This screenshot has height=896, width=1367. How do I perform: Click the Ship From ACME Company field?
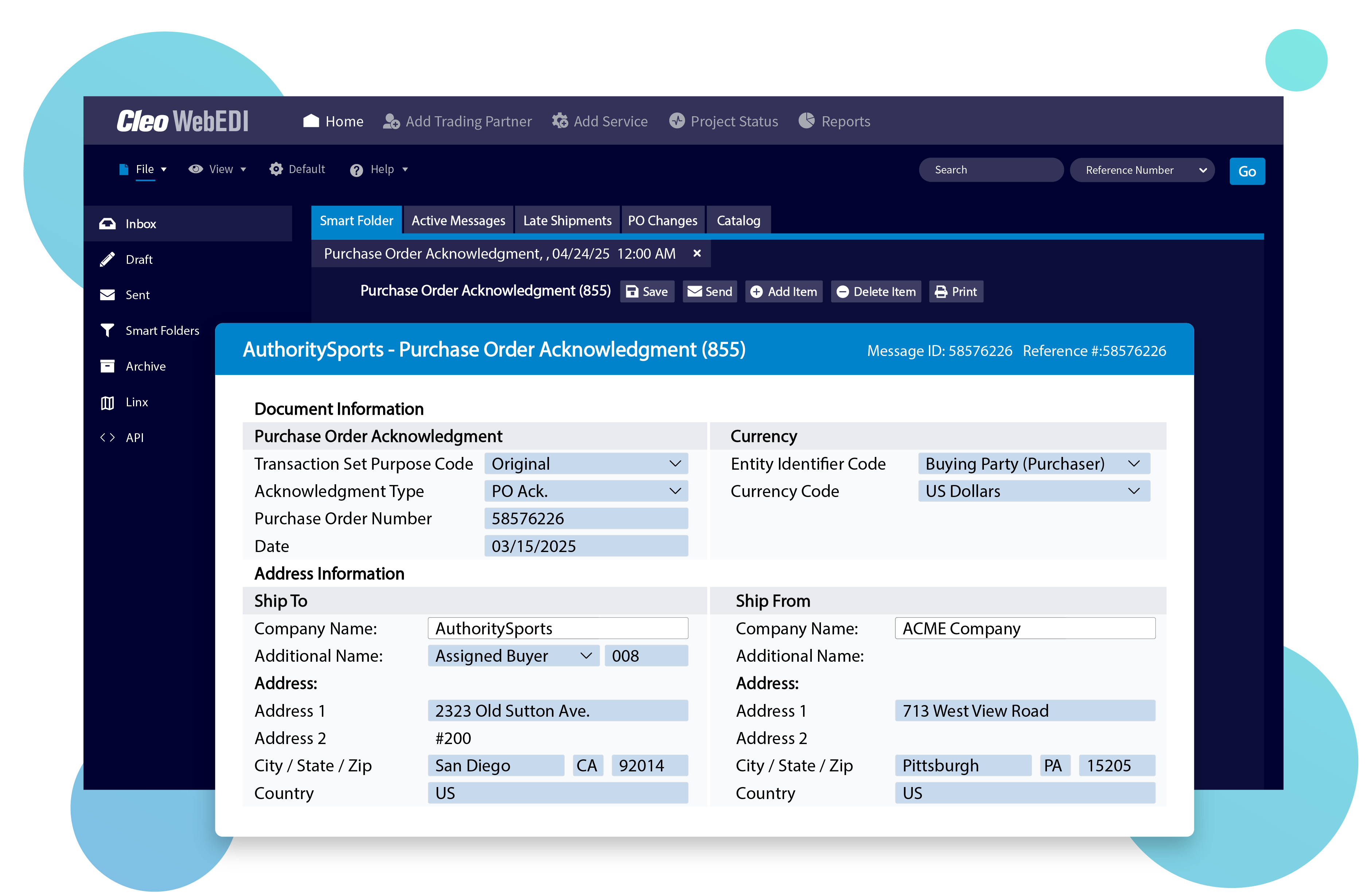(x=1025, y=629)
